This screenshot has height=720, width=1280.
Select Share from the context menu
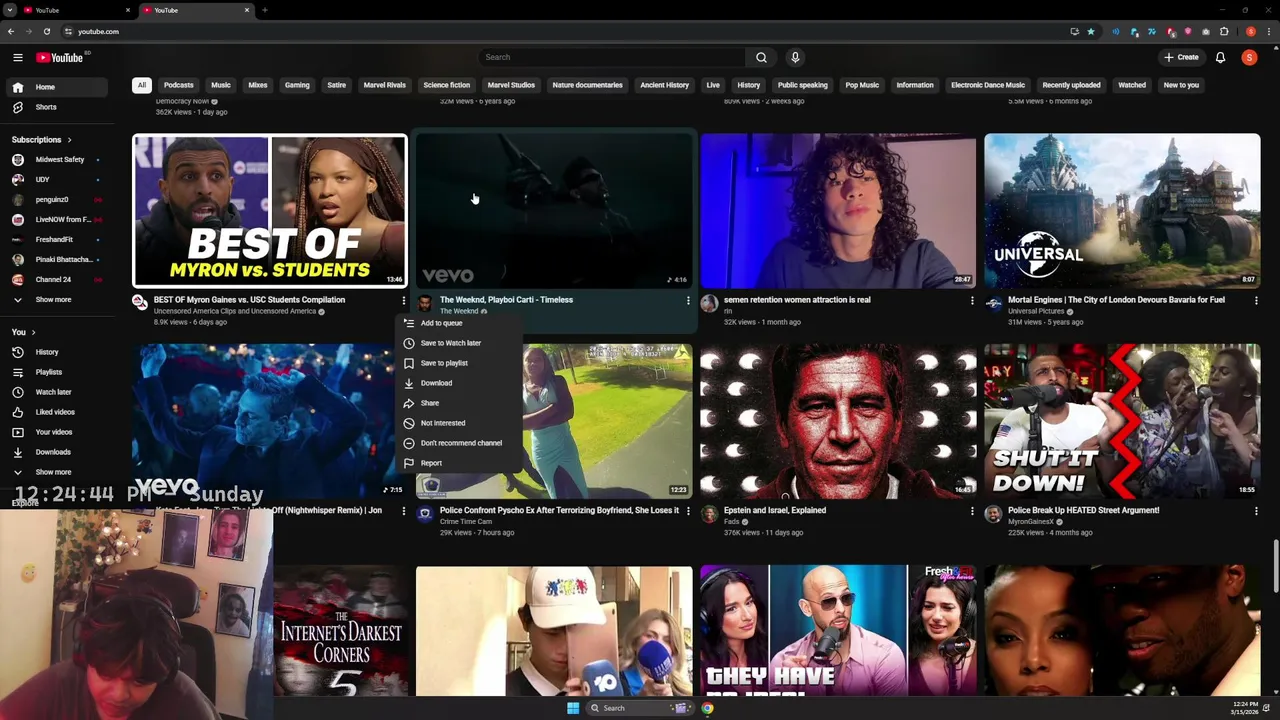tap(460, 403)
